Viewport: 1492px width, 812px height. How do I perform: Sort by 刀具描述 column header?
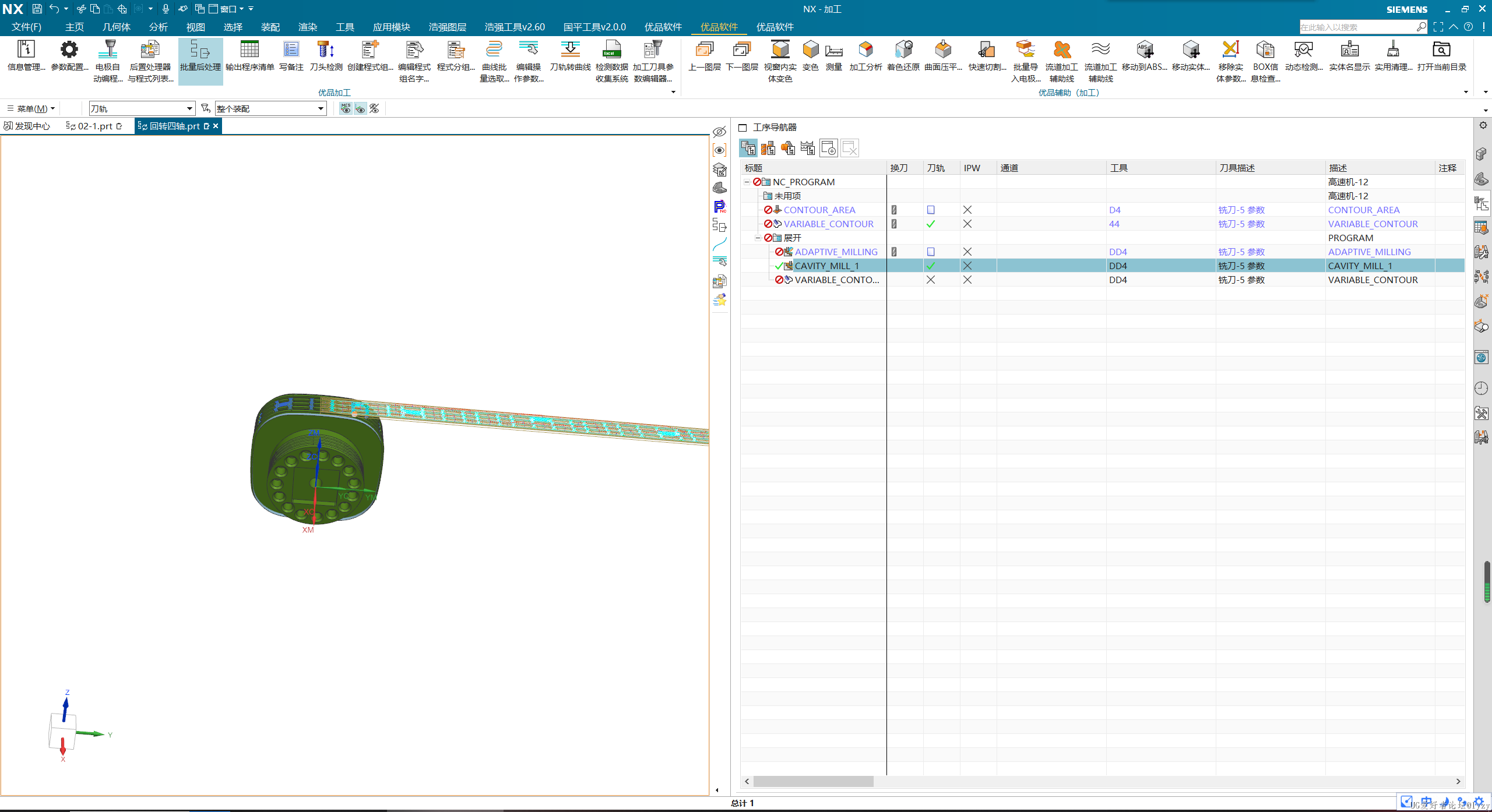(1271, 168)
